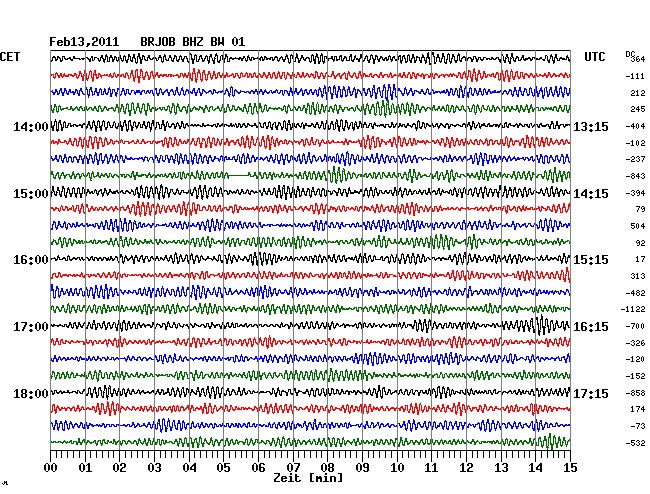This screenshot has height=494, width=650.
Task: Select the 16:00 CET time label
Action: 31,260
